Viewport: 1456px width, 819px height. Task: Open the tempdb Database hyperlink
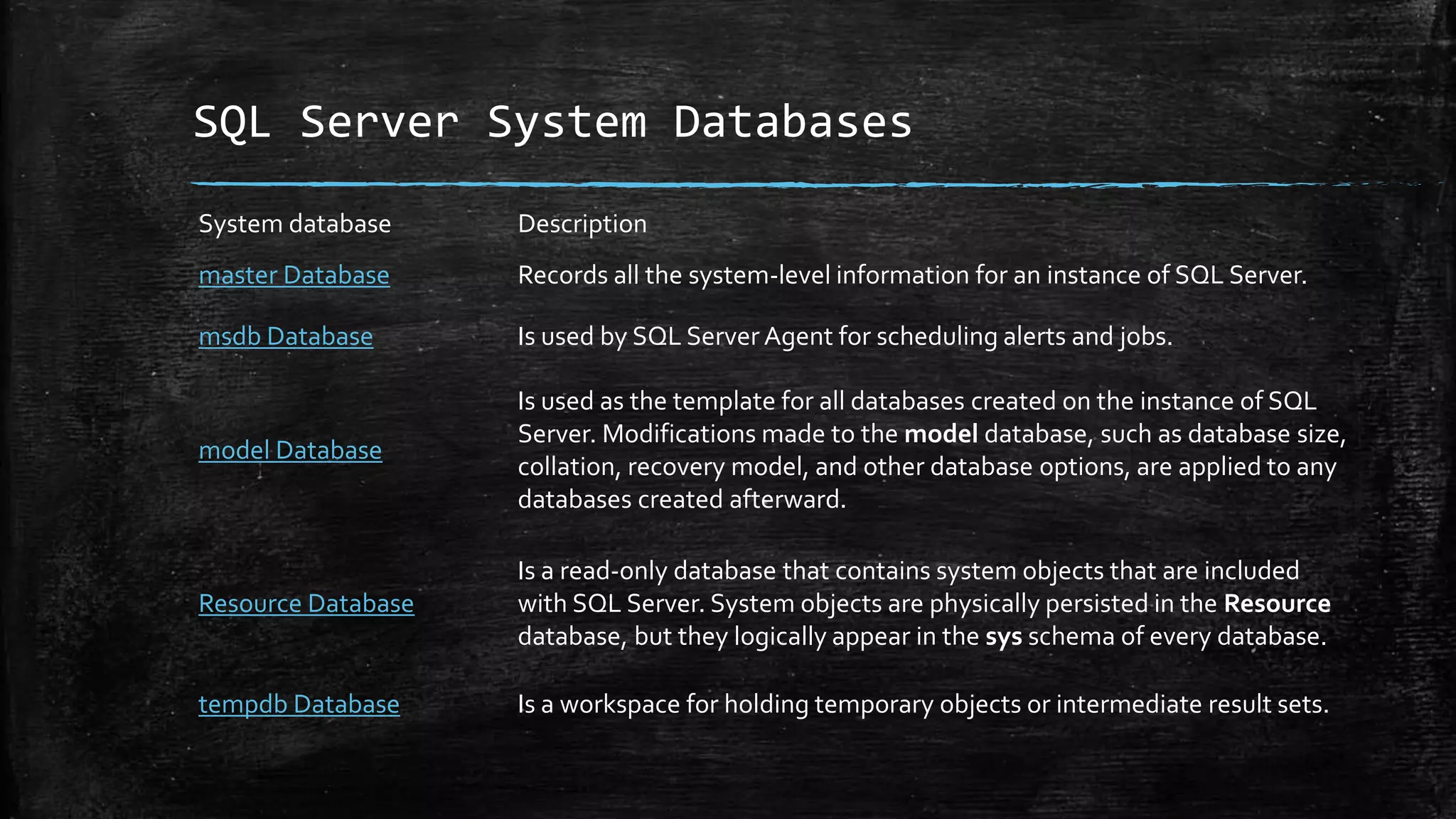(299, 704)
